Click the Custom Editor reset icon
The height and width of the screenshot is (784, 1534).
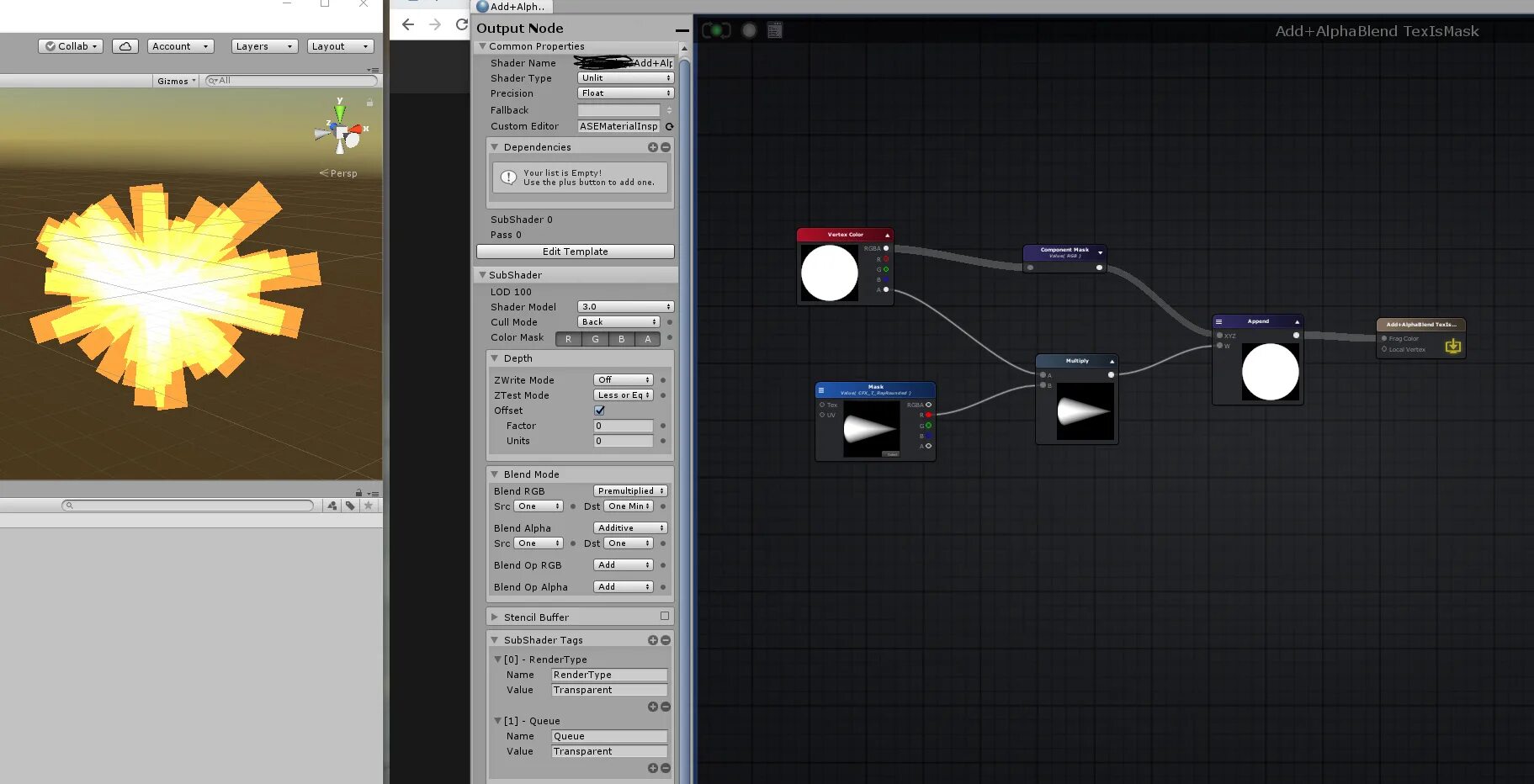pyautogui.click(x=670, y=127)
